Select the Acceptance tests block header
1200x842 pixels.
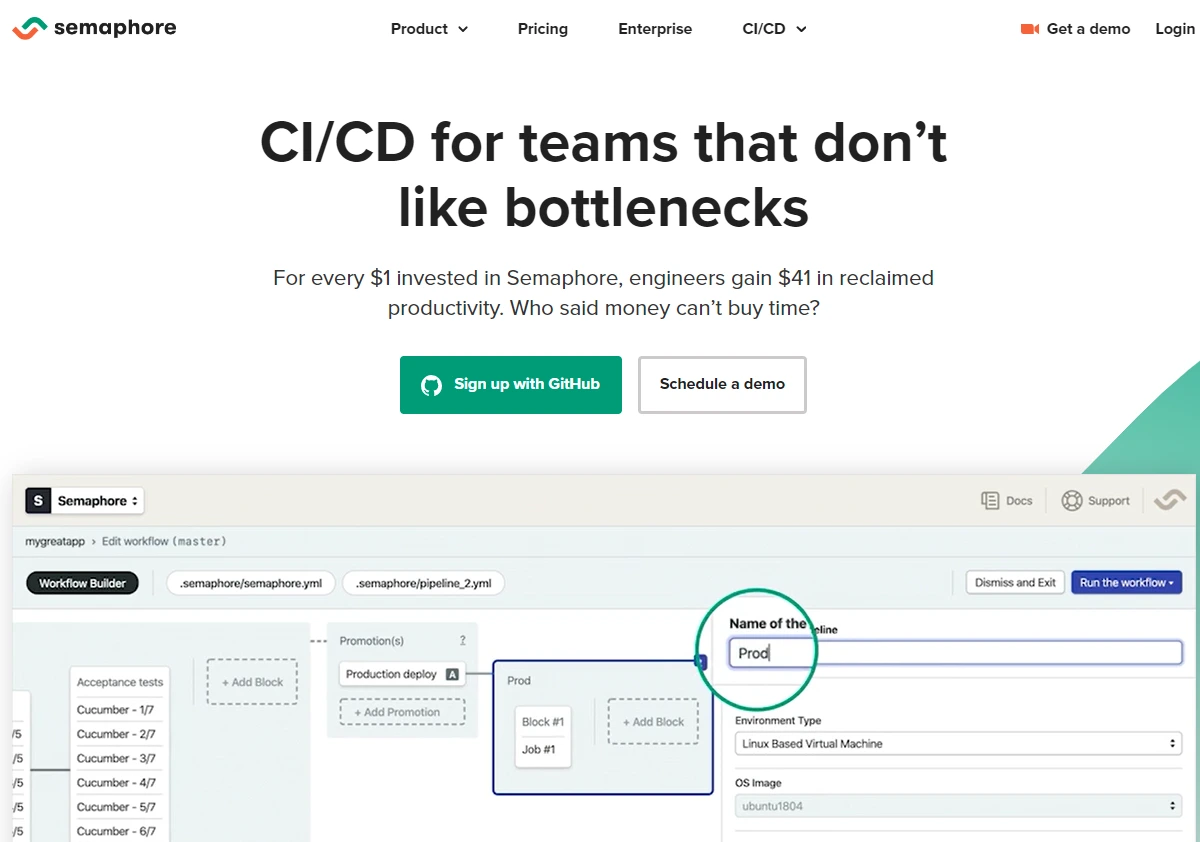pyautogui.click(x=120, y=682)
